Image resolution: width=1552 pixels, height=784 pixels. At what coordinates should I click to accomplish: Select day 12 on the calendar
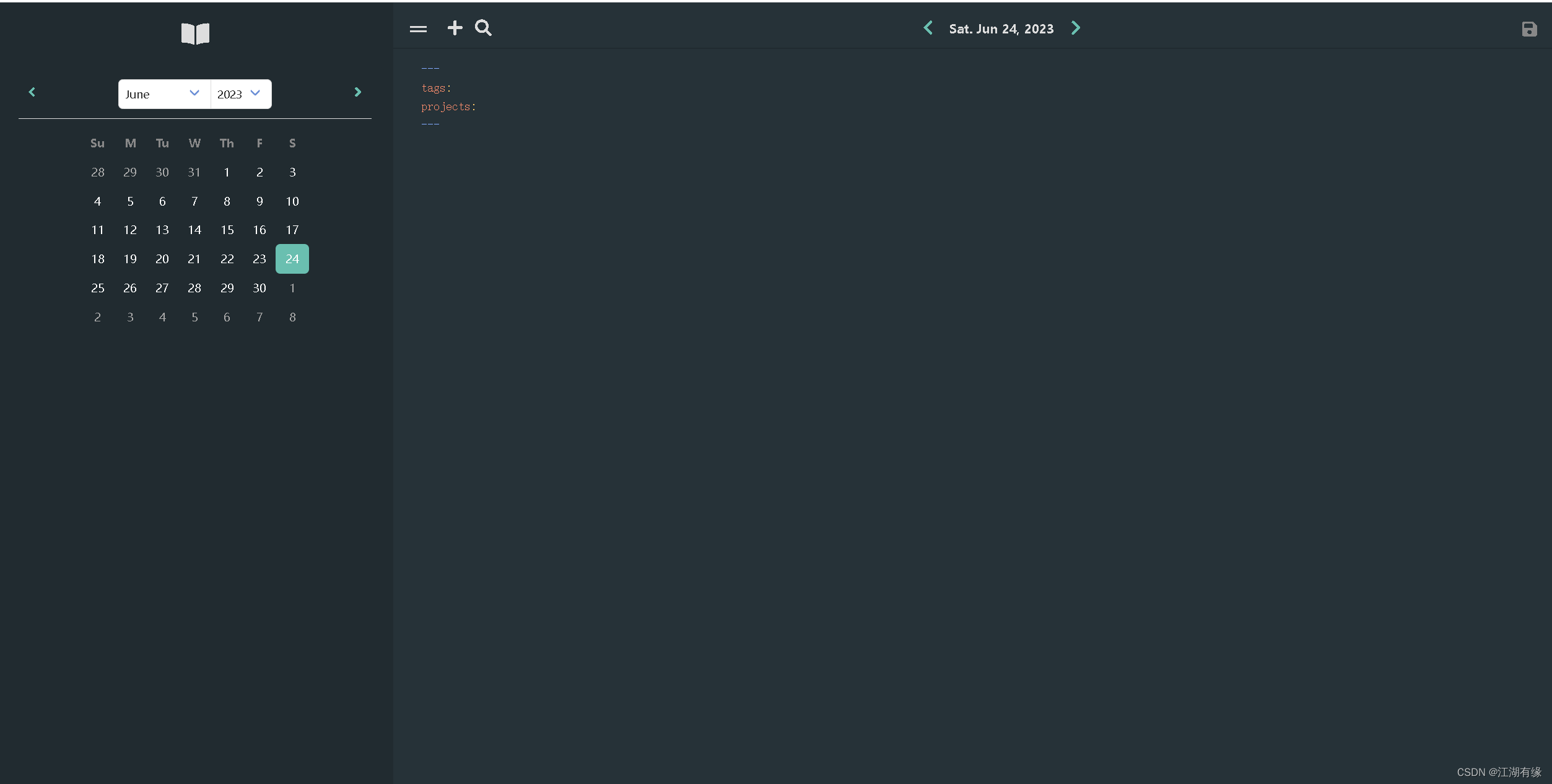129,229
